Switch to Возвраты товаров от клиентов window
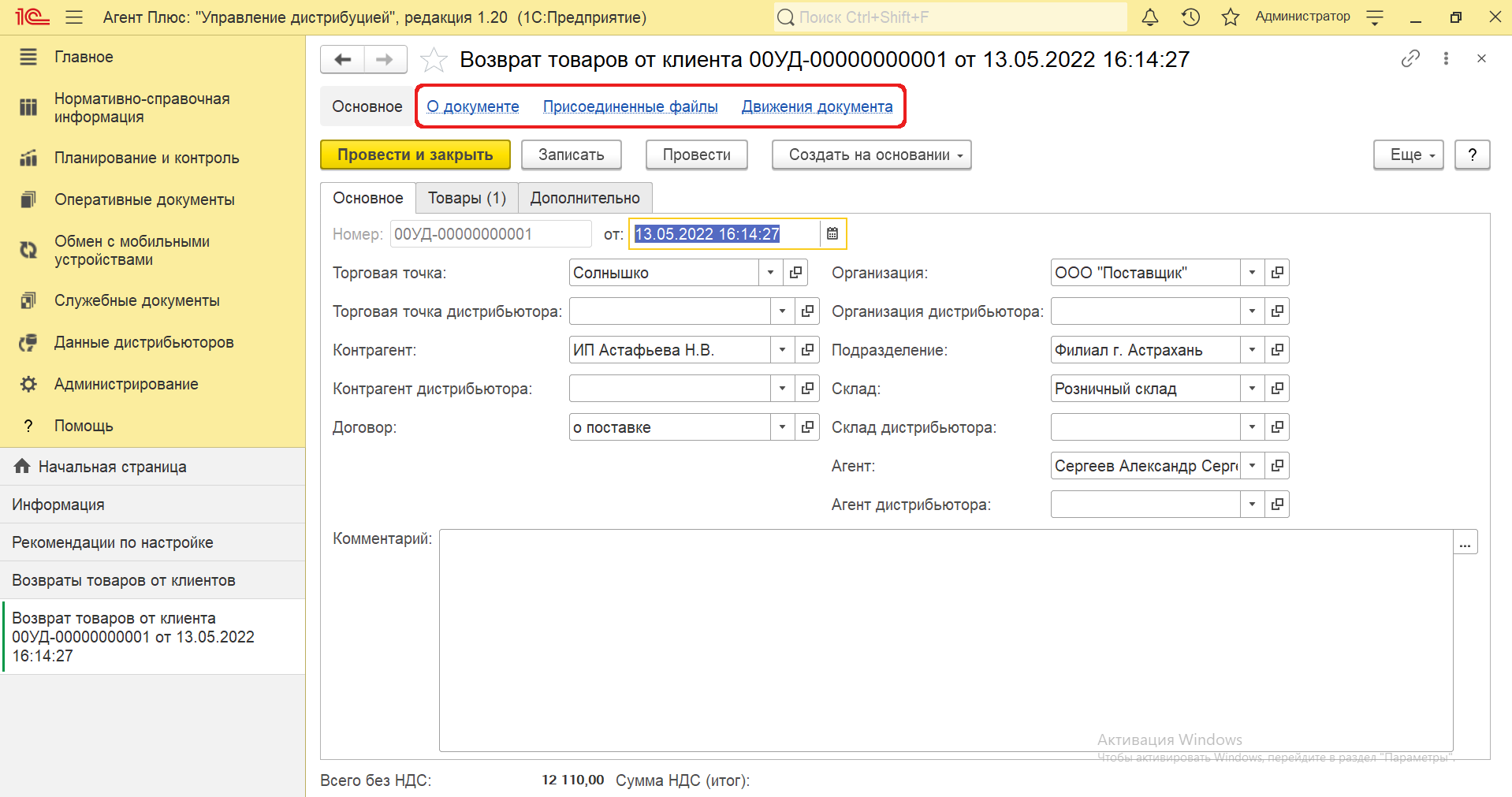Viewport: 1512px width, 797px height. coord(152,580)
